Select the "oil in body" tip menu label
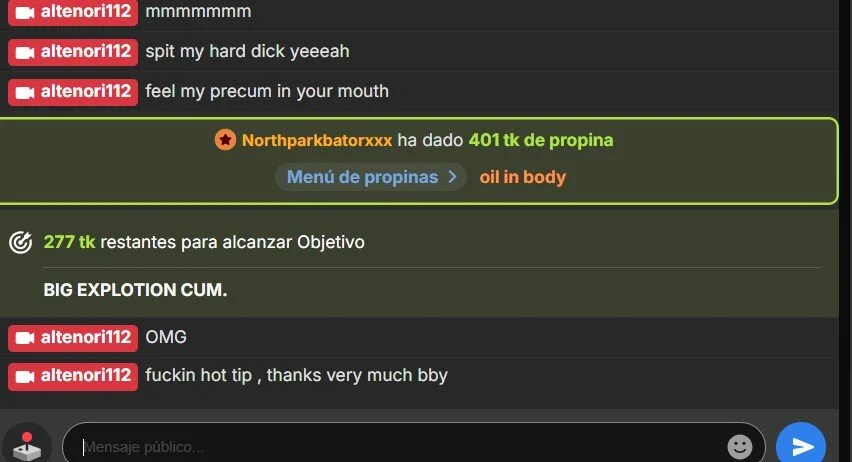 [x=522, y=177]
